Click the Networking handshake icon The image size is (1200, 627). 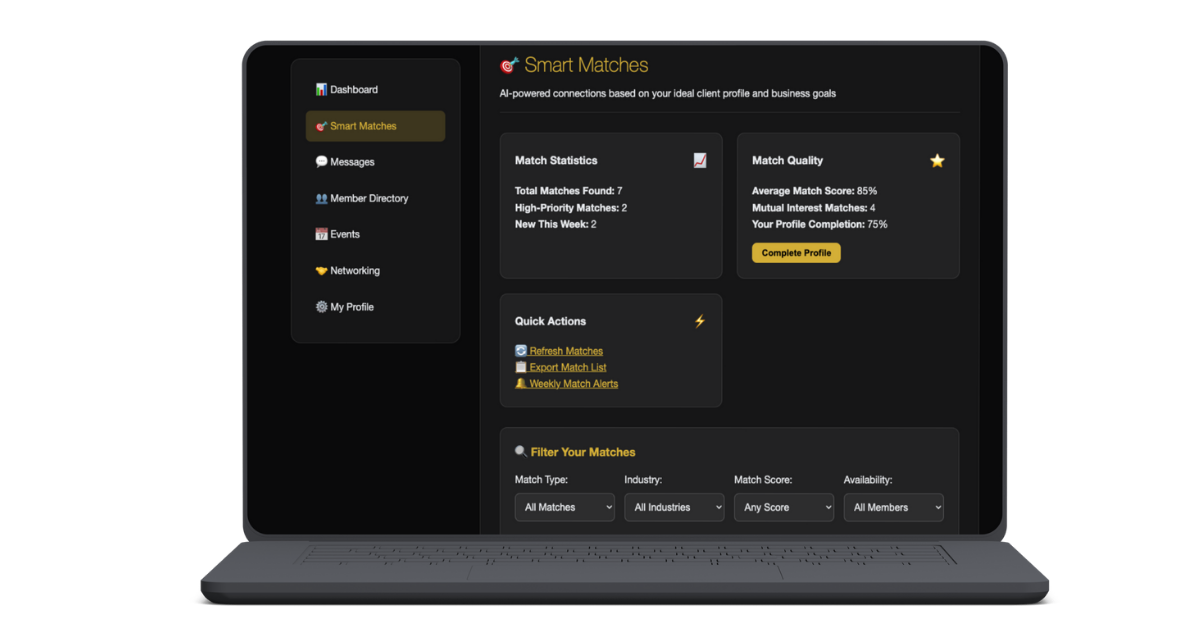(x=320, y=270)
